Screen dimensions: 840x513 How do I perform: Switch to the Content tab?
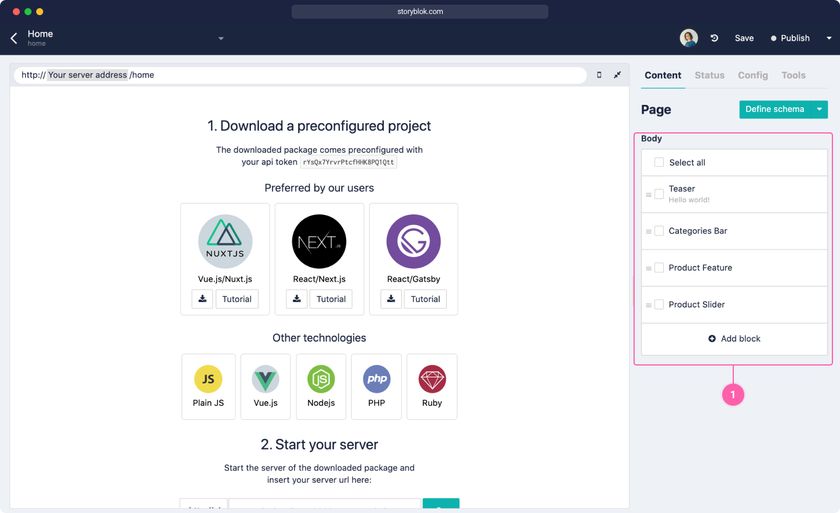(x=663, y=76)
